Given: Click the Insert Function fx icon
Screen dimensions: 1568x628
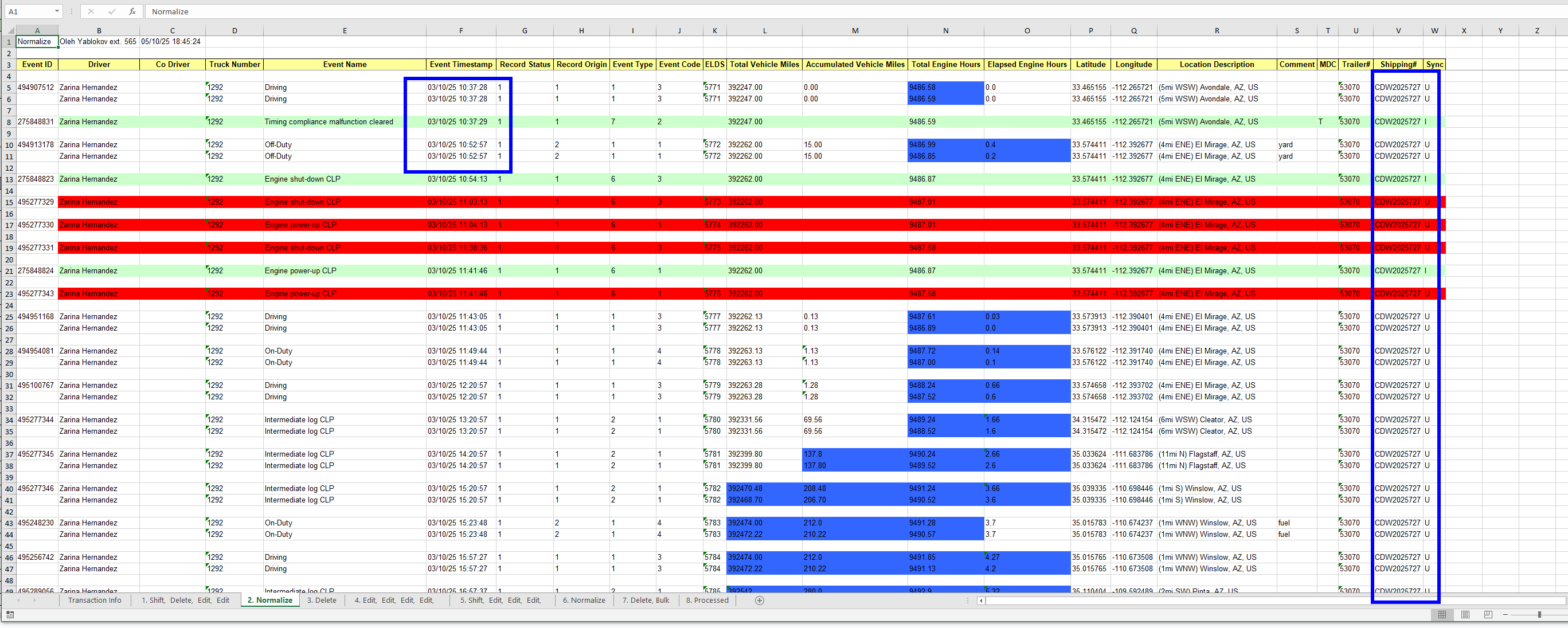Looking at the screenshot, I should point(132,11).
